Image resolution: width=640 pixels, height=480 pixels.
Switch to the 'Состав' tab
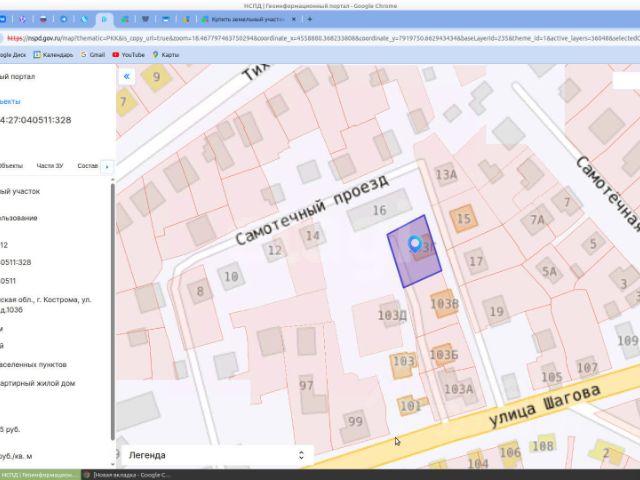point(87,166)
